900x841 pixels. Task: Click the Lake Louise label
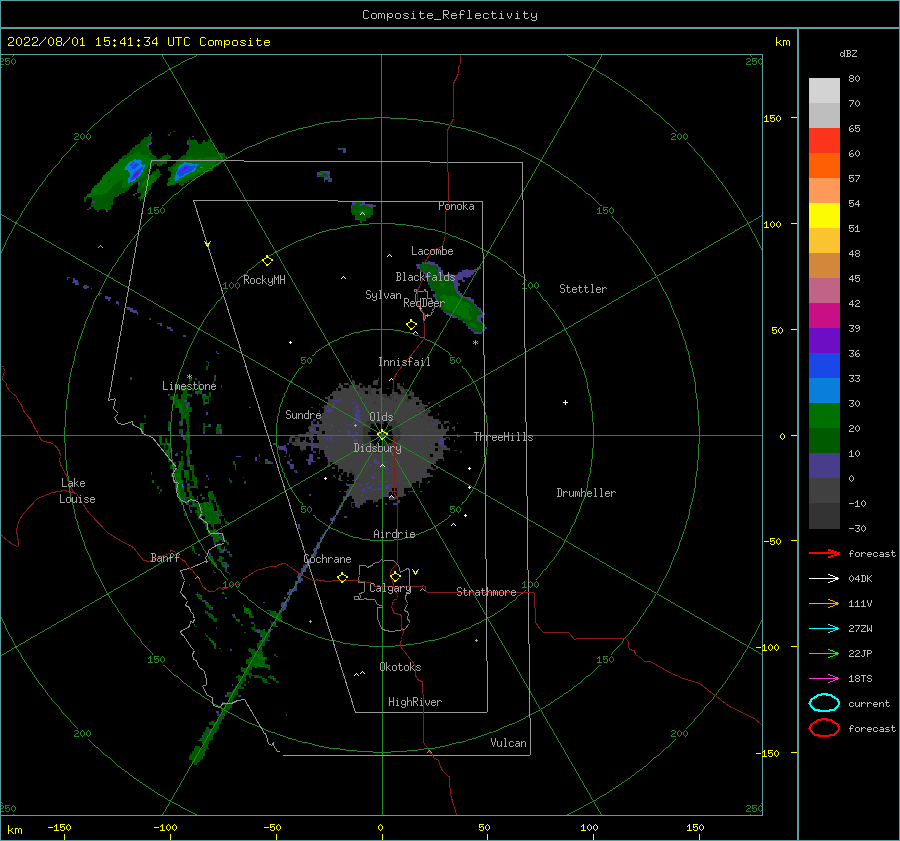[x=77, y=491]
